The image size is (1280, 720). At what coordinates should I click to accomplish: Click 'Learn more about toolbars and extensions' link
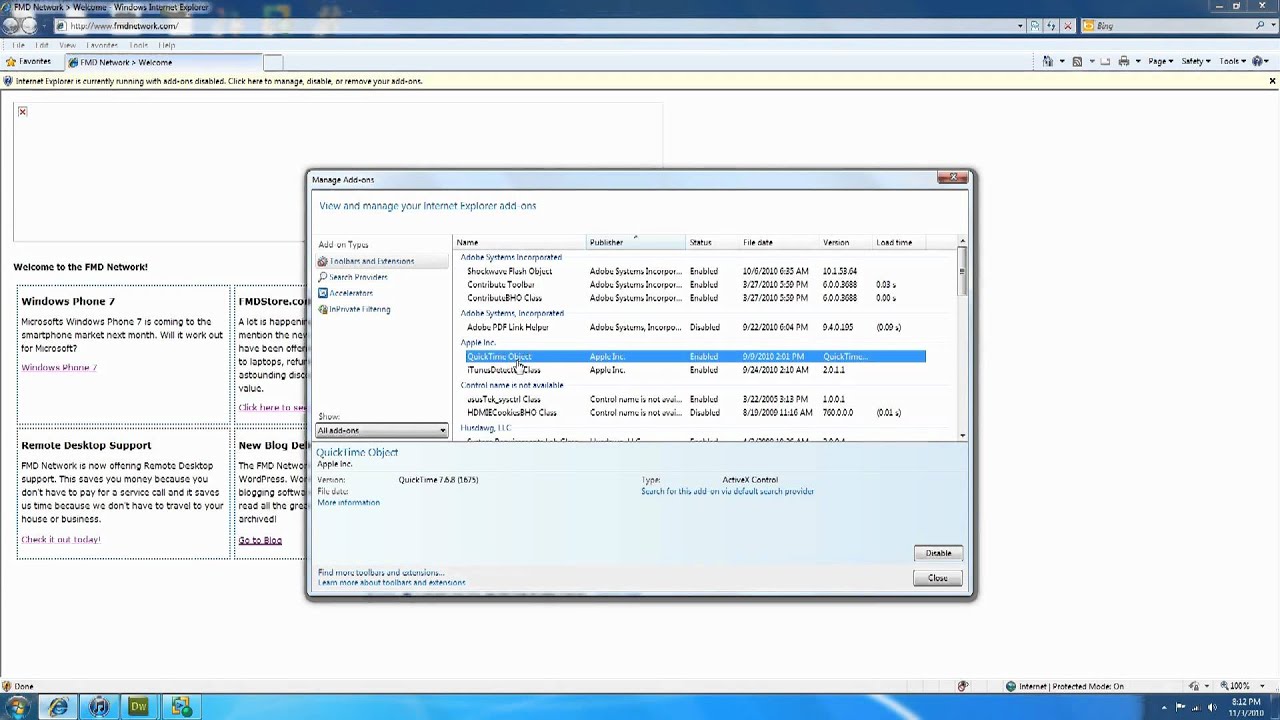click(x=391, y=583)
